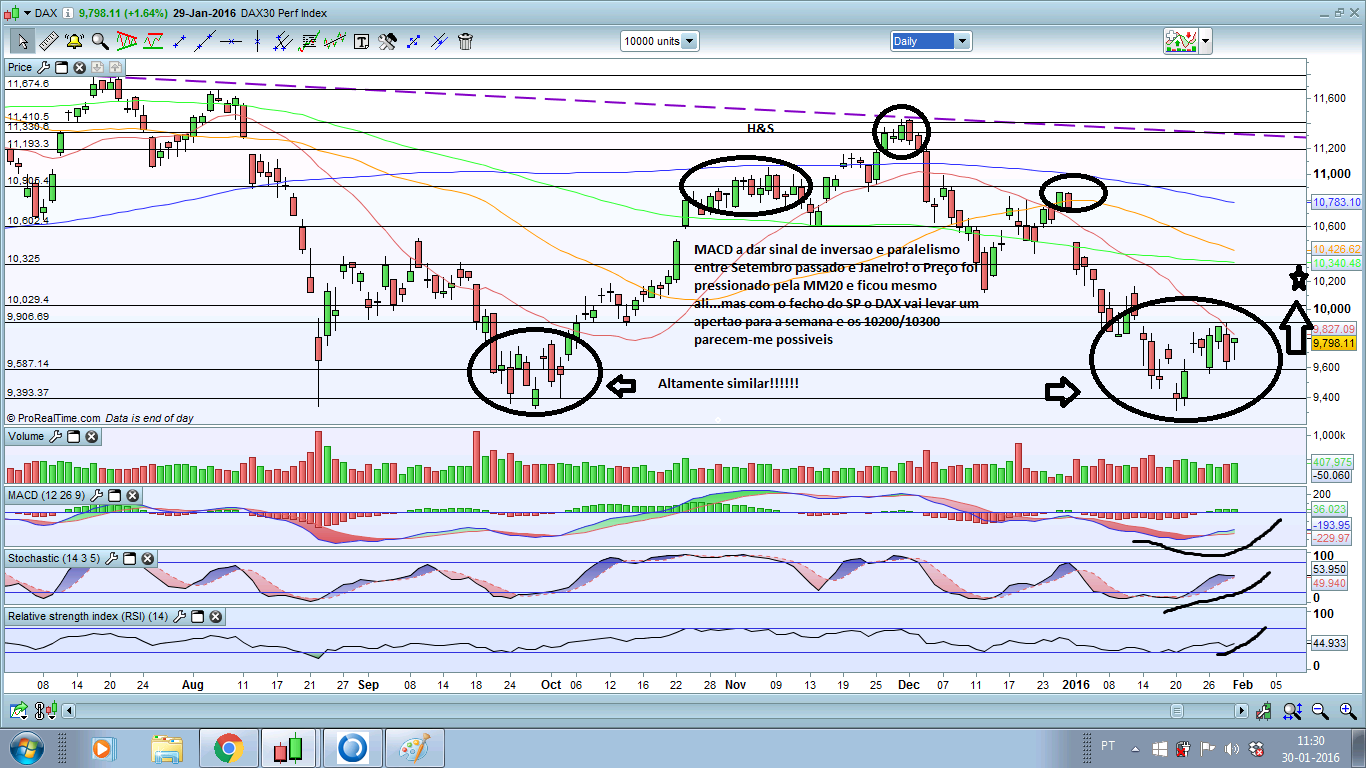Open Google Chrome from the taskbar
Screen dimensions: 1366x768
pyautogui.click(x=228, y=748)
